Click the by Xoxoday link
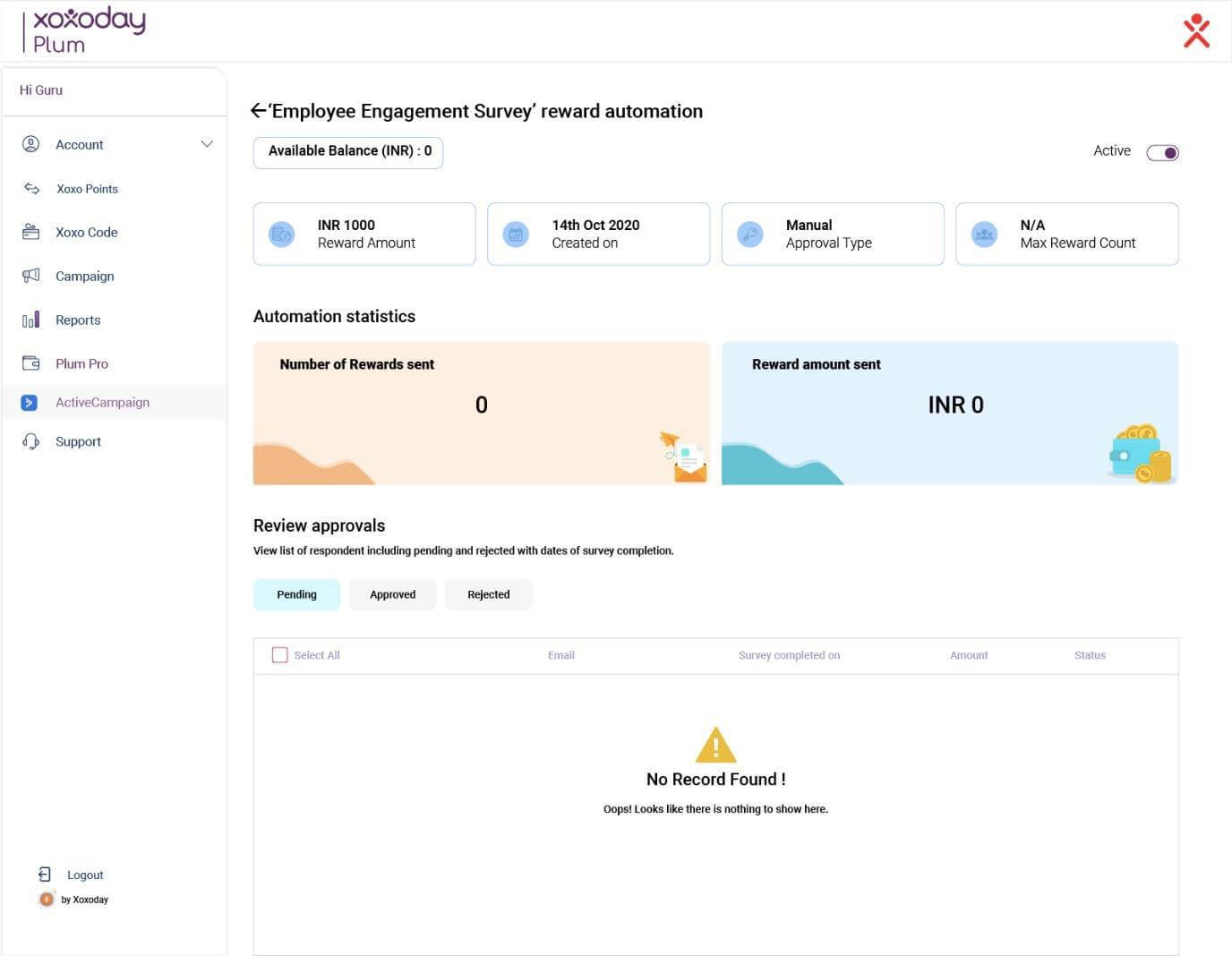Image resolution: width=1232 pixels, height=956 pixels. tap(83, 900)
